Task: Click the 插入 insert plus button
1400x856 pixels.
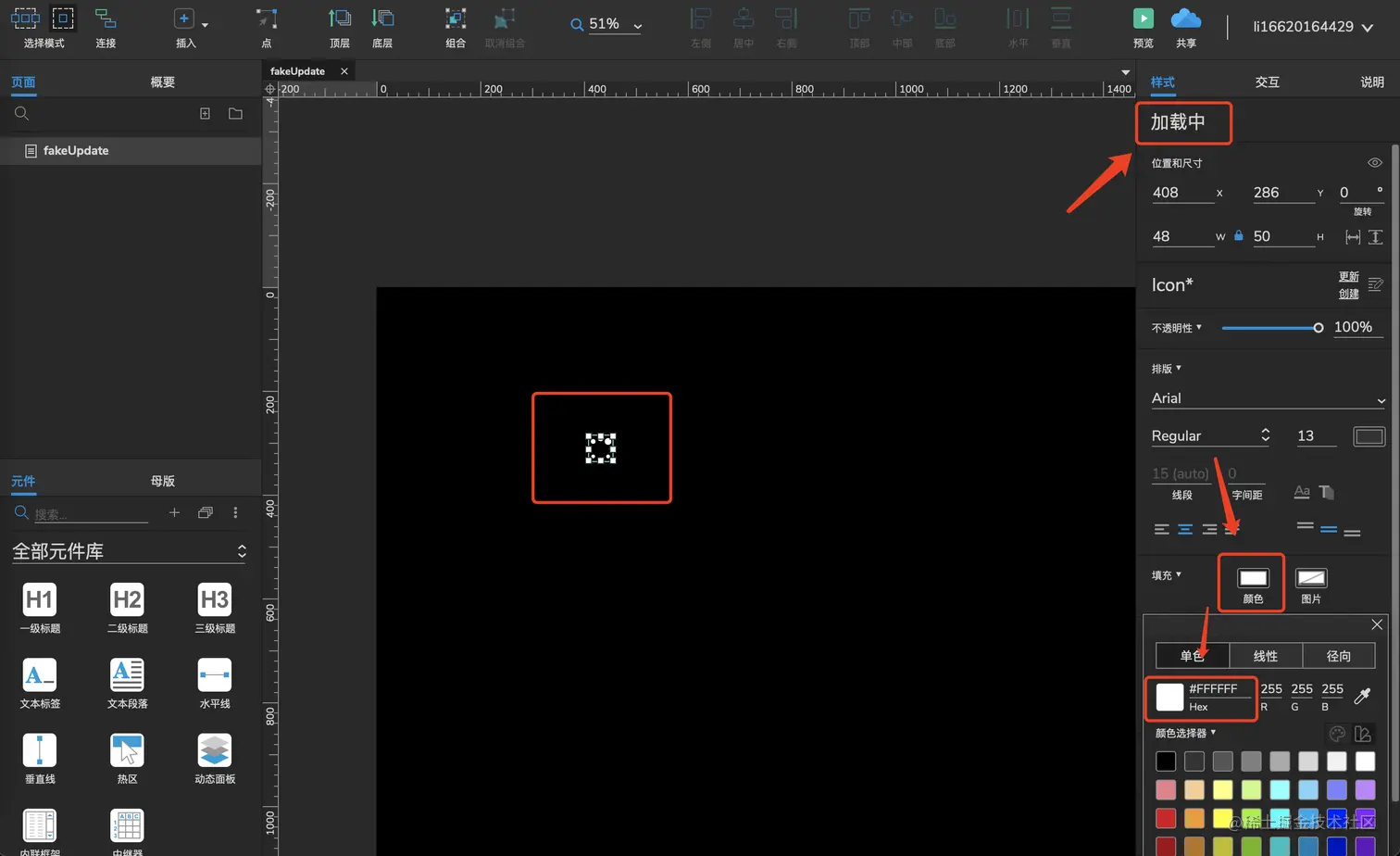Action: (183, 19)
